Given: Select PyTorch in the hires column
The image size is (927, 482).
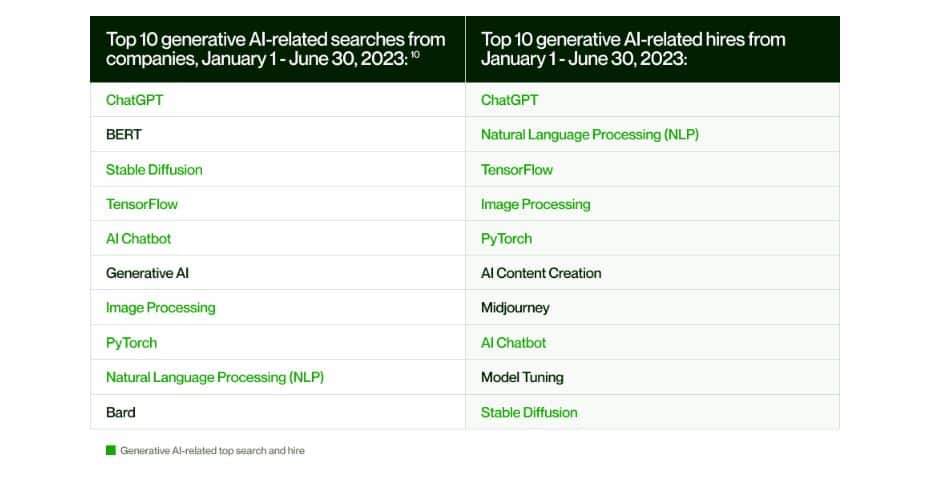Looking at the screenshot, I should (x=506, y=239).
